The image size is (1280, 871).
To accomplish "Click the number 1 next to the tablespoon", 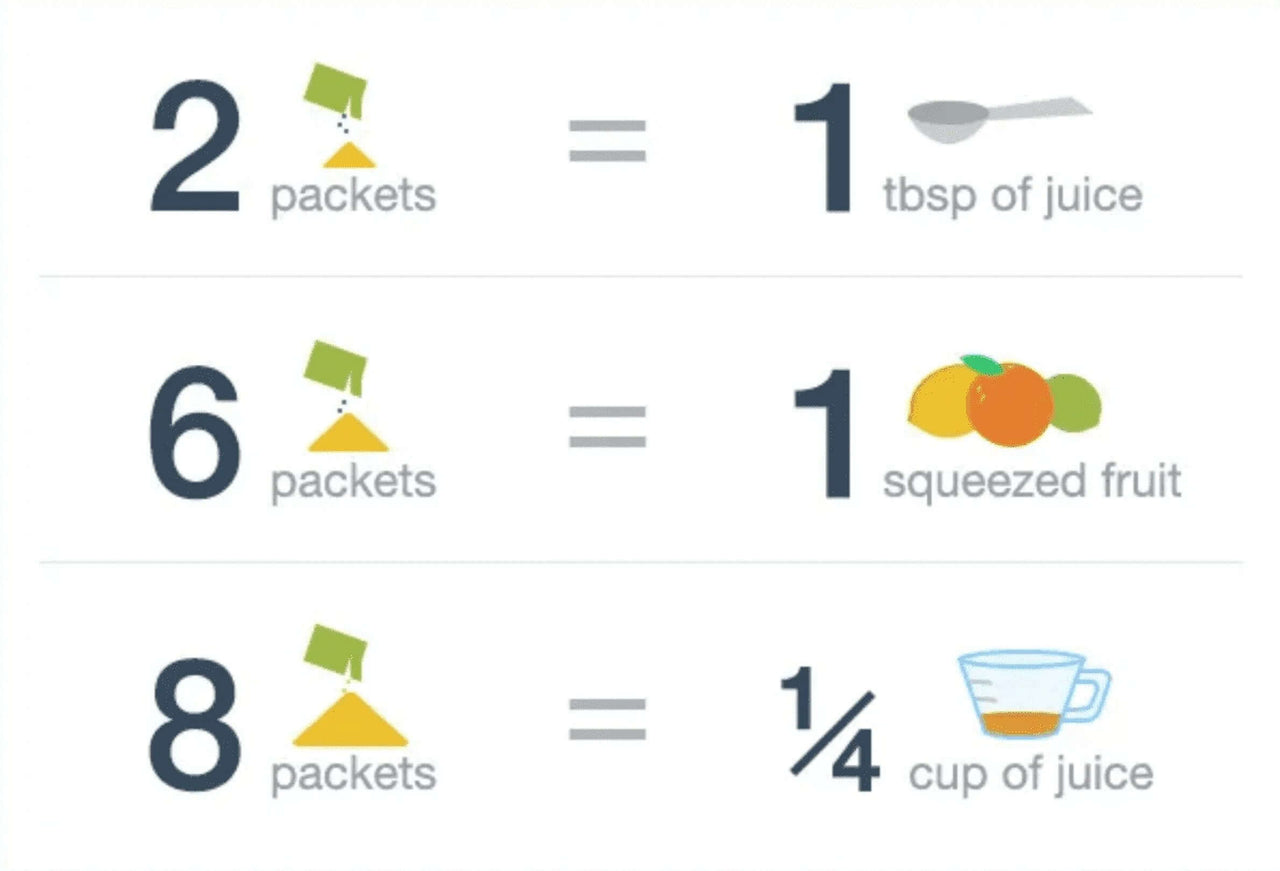I will tap(823, 150).
